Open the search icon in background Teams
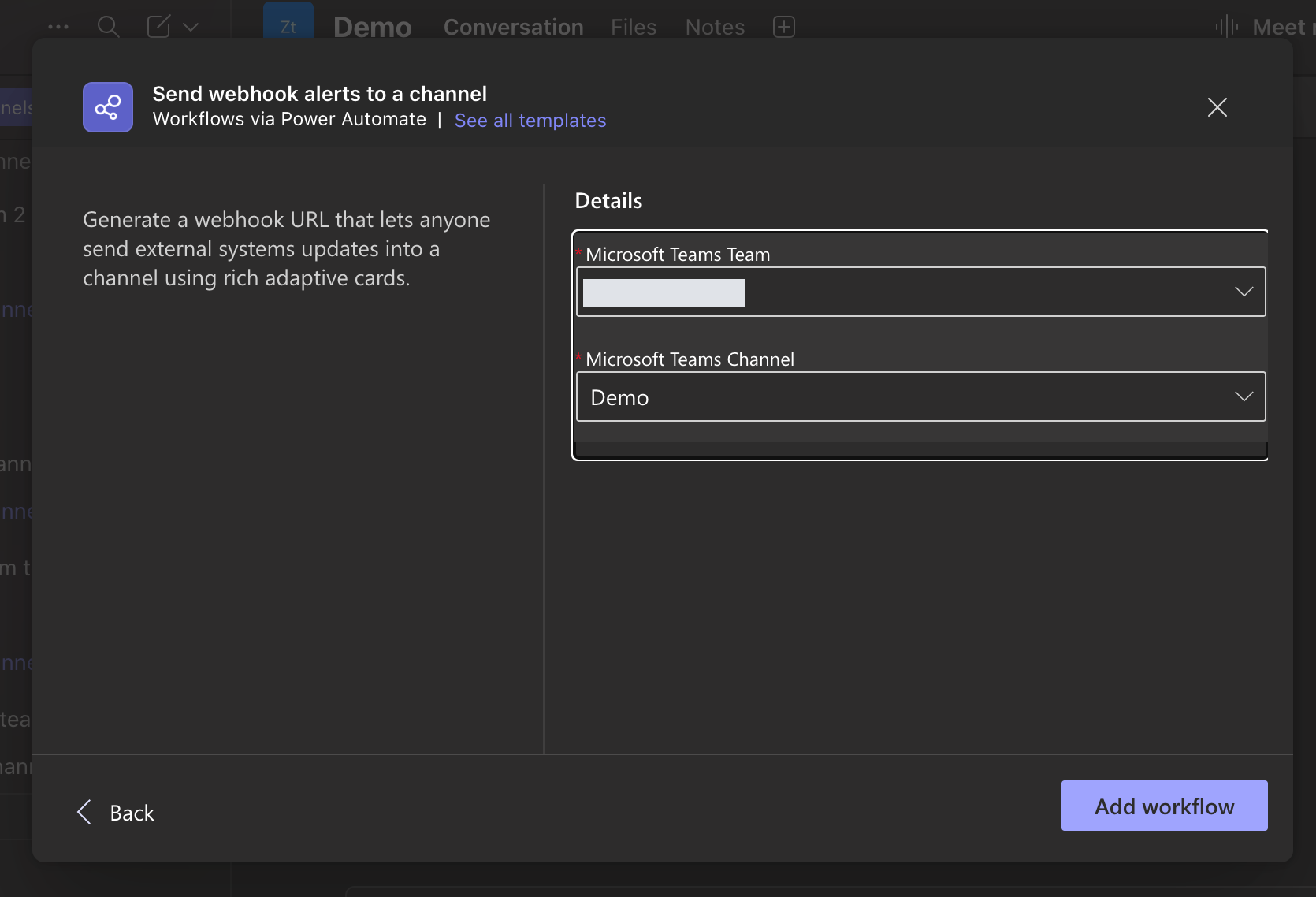This screenshot has height=897, width=1316. tap(108, 27)
